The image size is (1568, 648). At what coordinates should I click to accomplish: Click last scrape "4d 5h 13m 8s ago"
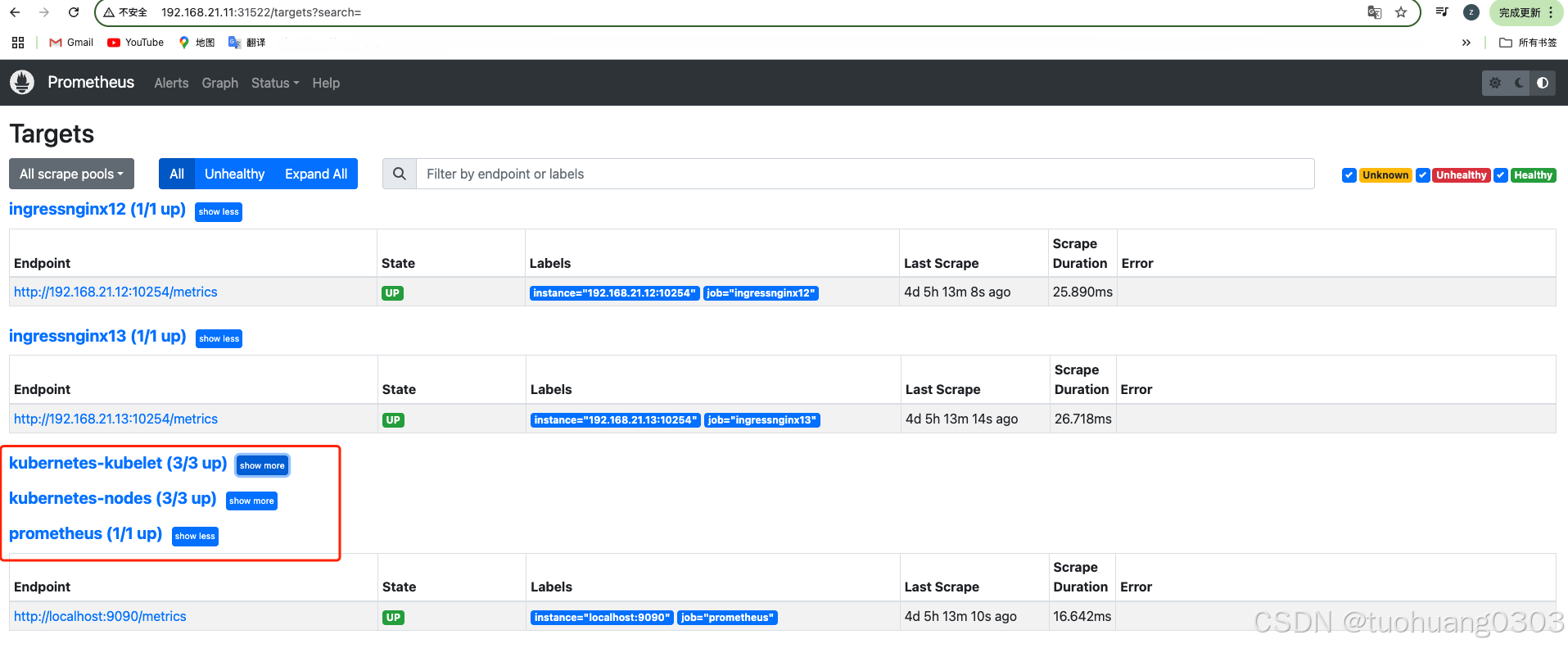[x=957, y=292]
